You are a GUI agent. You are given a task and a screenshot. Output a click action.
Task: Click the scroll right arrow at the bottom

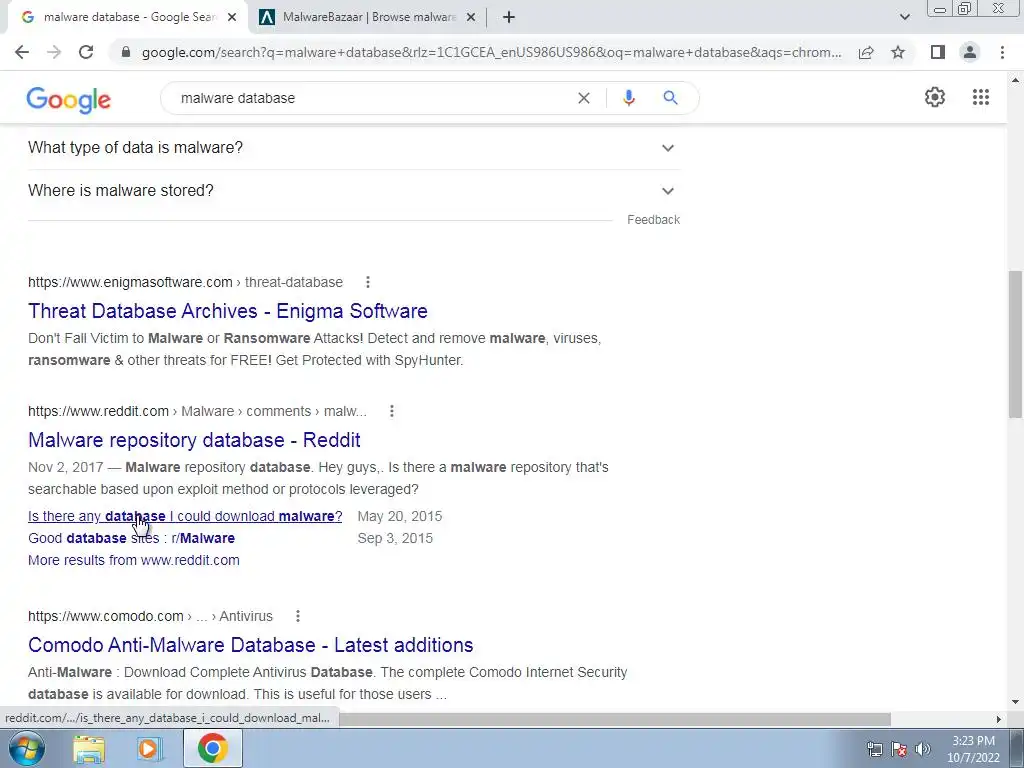(998, 719)
